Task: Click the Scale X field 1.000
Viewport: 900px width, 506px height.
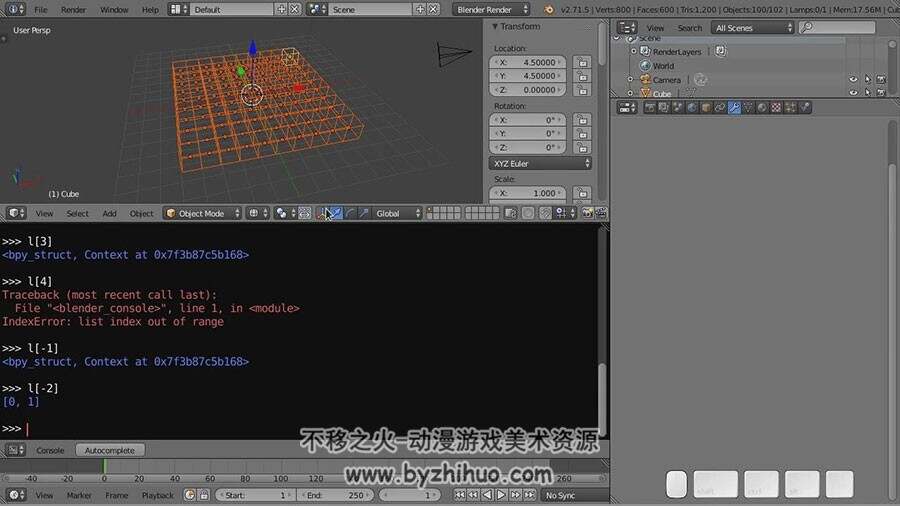Action: [x=528, y=193]
